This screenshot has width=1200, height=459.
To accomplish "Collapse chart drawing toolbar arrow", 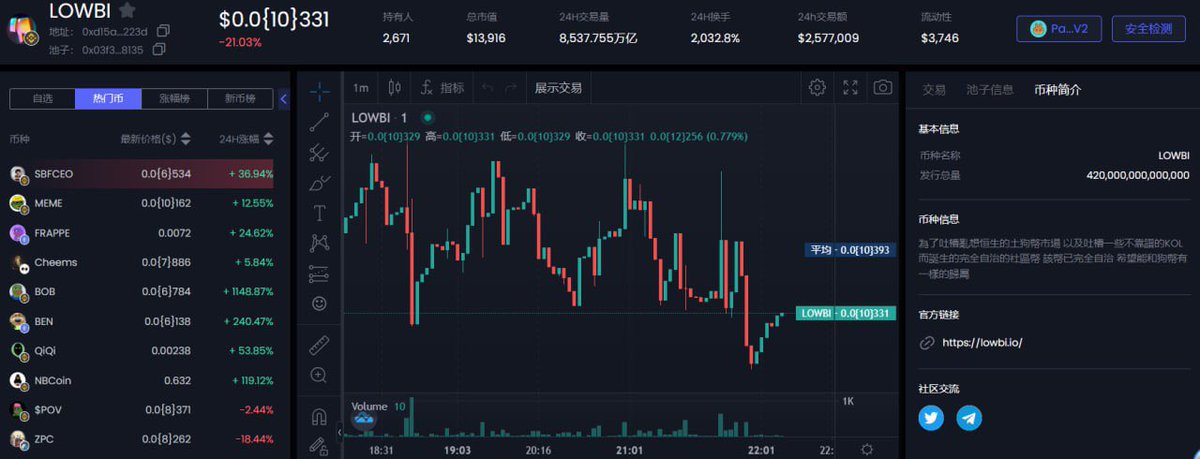I will [338, 432].
